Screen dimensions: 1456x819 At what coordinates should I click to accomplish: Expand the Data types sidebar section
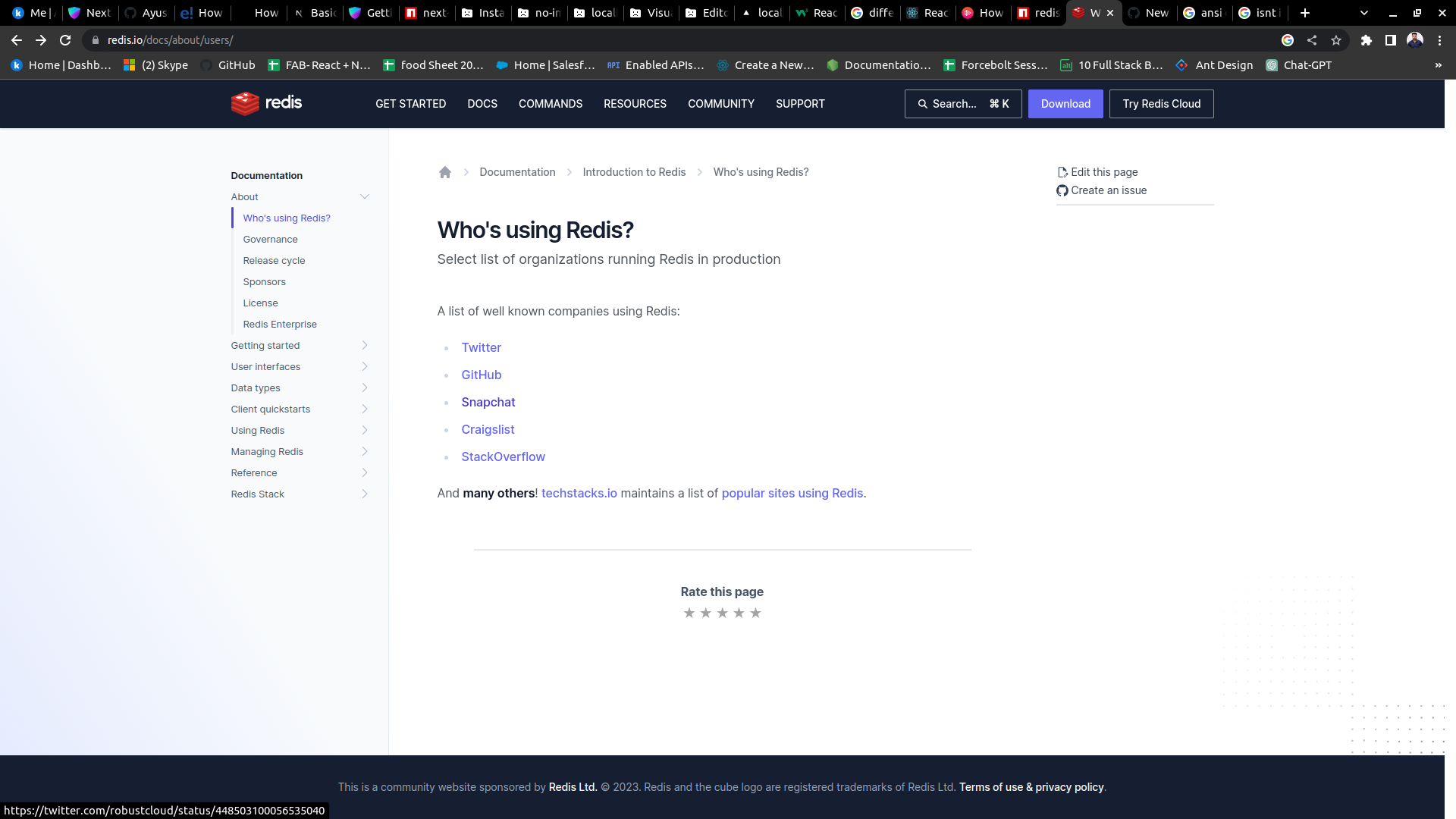pos(364,388)
